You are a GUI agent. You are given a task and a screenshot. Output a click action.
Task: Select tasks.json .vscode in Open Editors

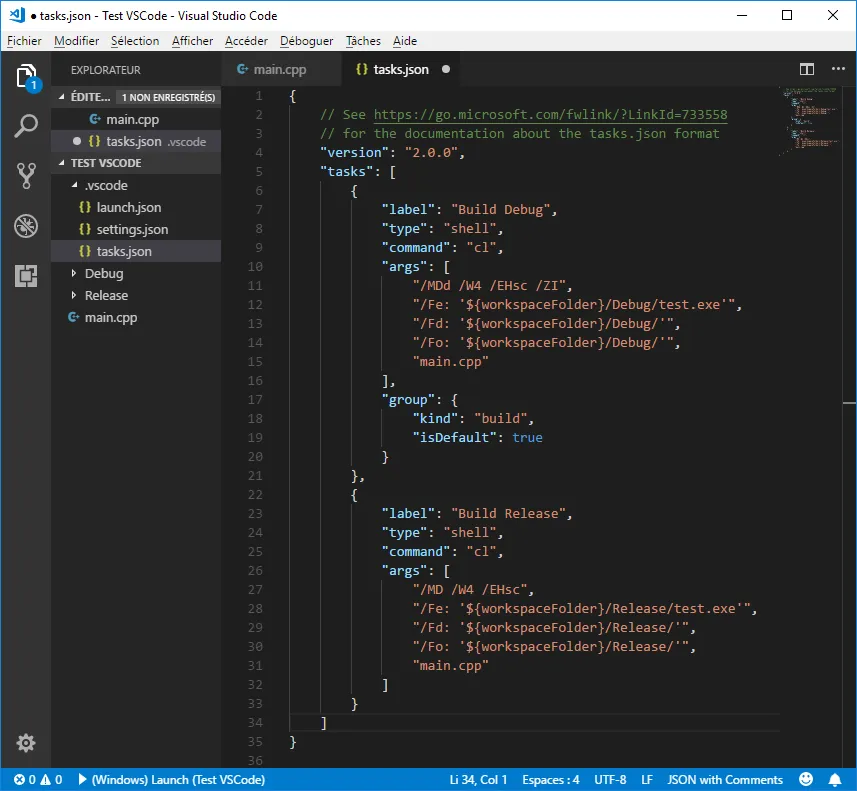[x=136, y=142]
